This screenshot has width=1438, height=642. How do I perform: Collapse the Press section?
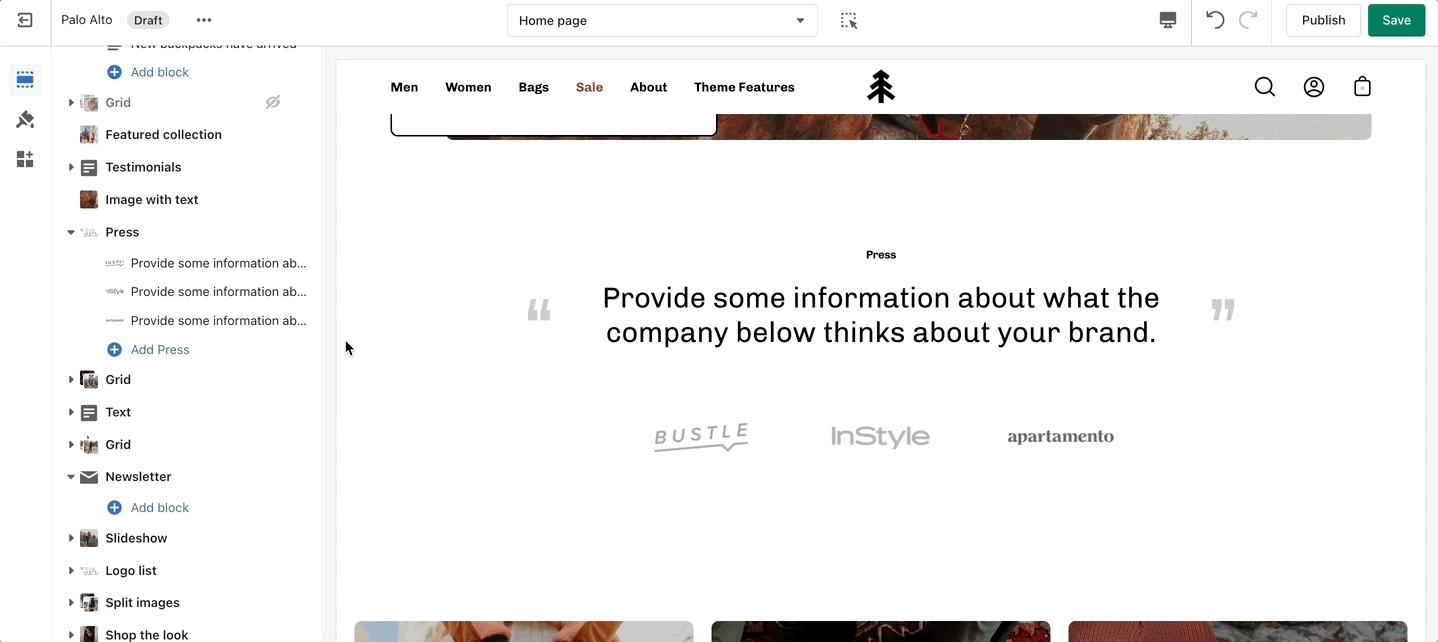[71, 232]
